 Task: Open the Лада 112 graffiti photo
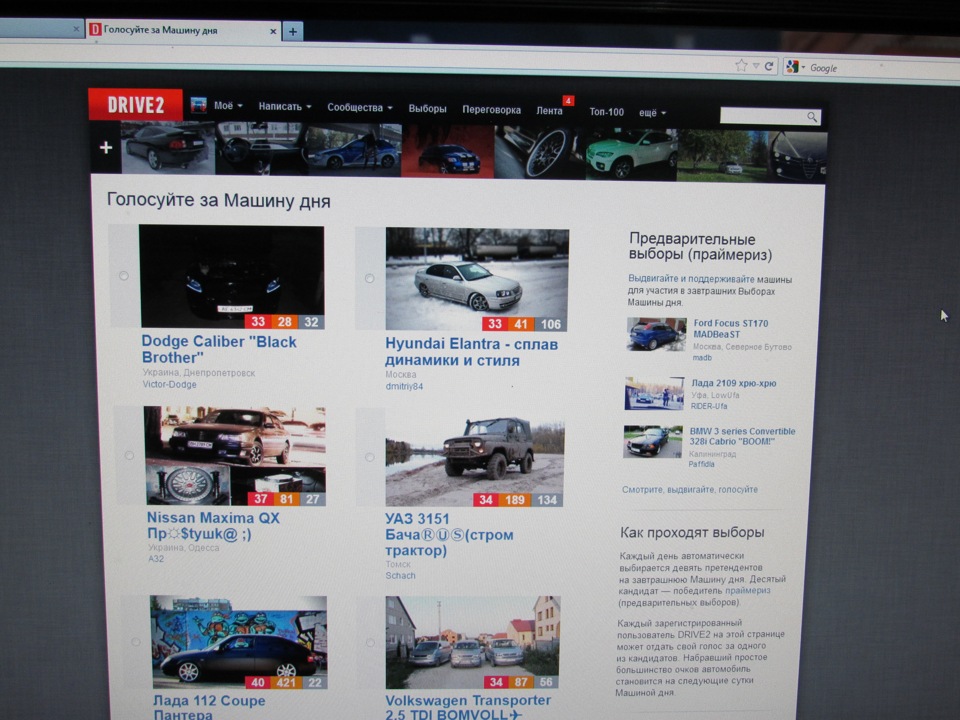pyautogui.click(x=239, y=642)
